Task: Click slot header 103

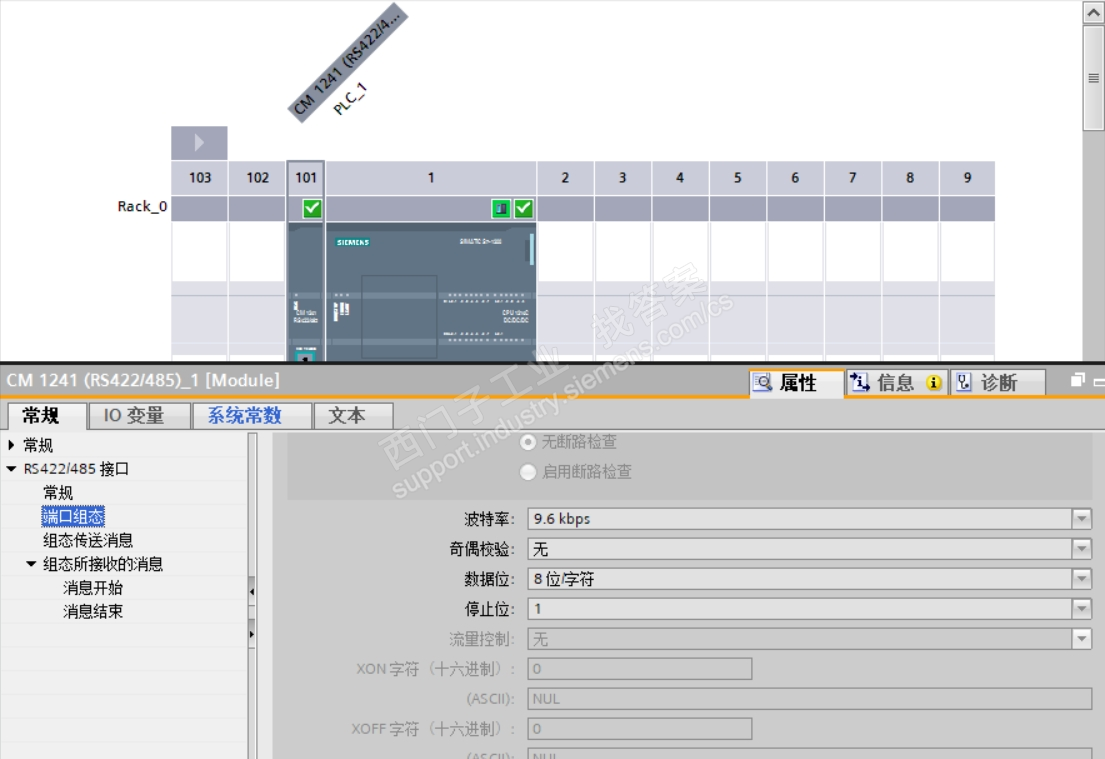Action: [x=199, y=178]
